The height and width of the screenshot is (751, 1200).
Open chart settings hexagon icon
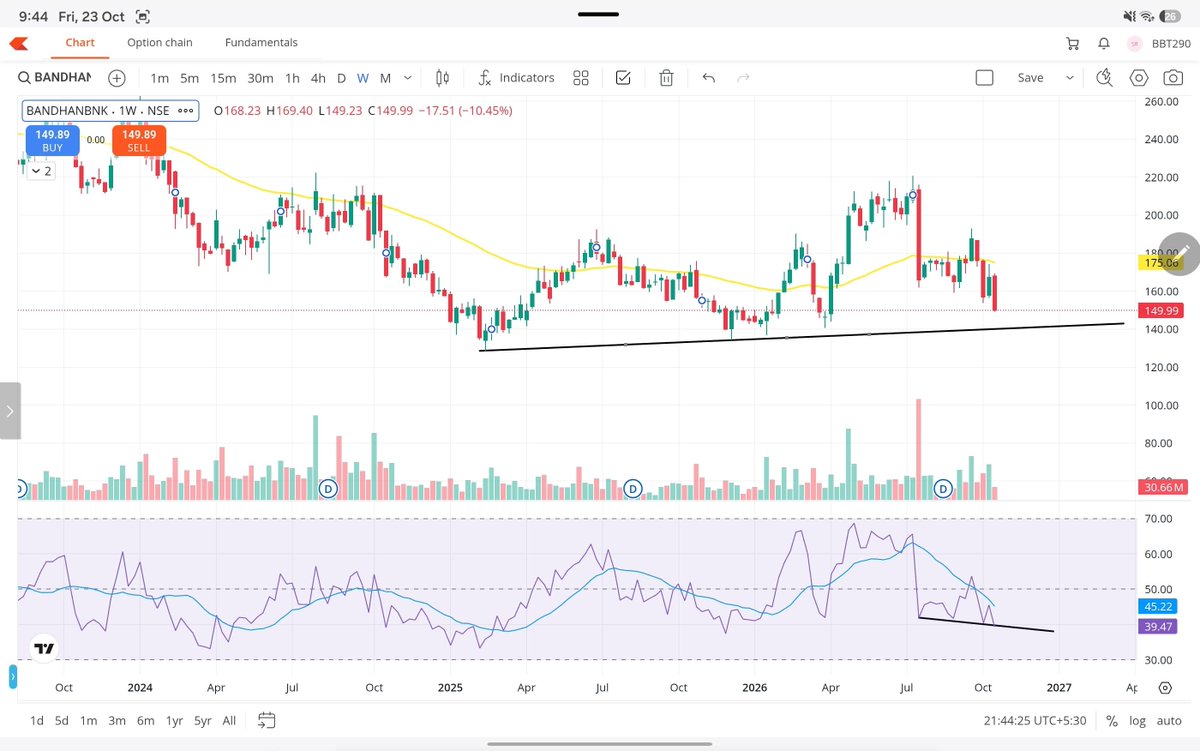tap(1139, 78)
